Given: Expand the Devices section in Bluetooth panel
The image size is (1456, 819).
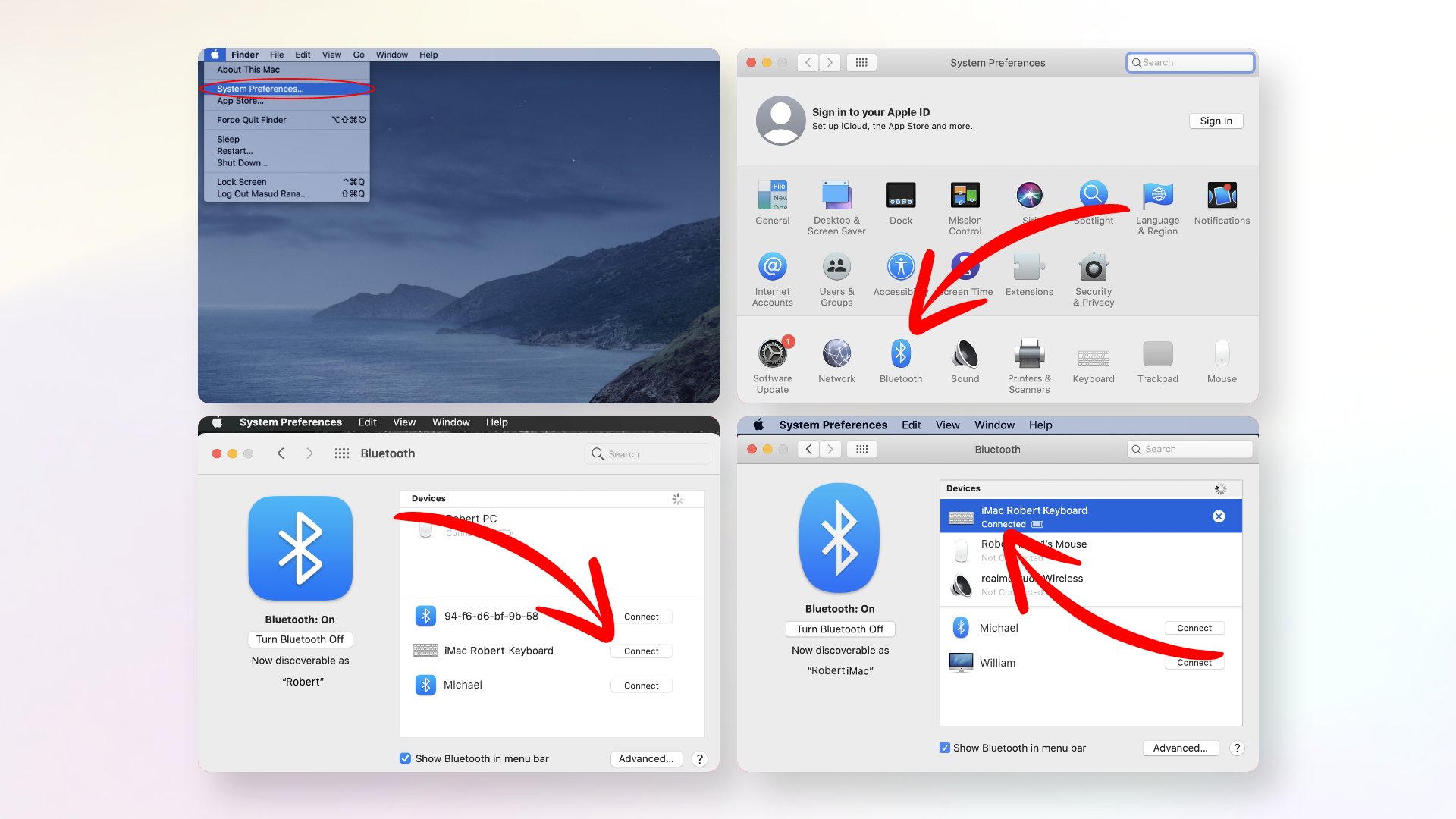Looking at the screenshot, I should click(964, 488).
